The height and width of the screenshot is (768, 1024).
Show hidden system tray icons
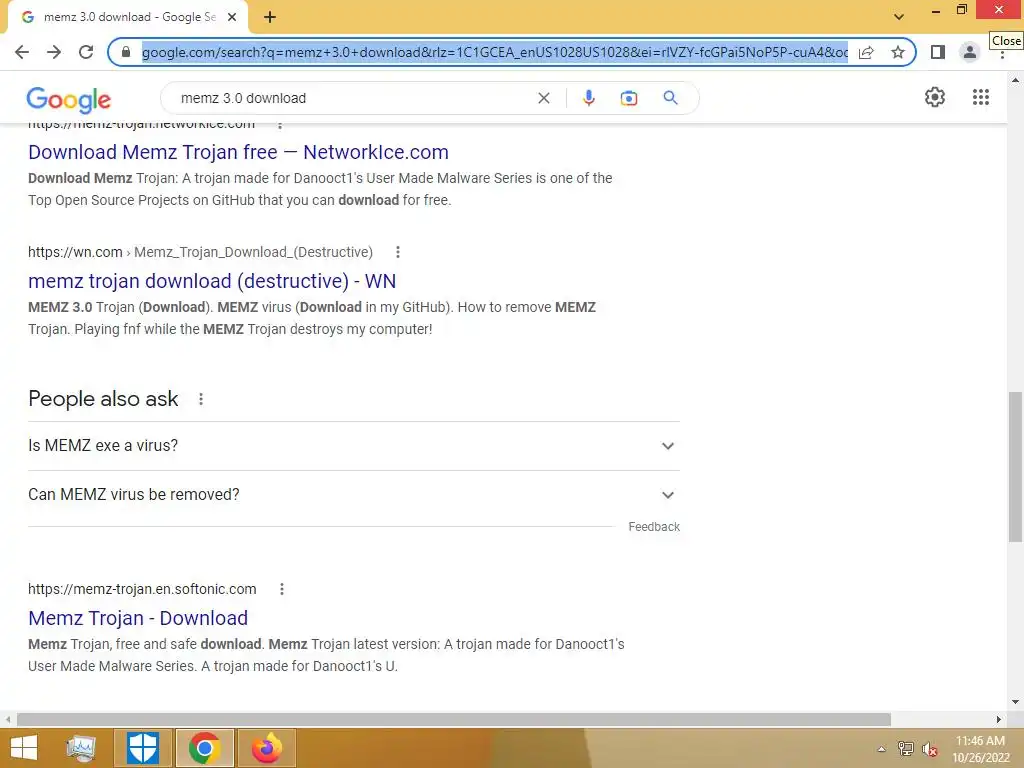[881, 749]
